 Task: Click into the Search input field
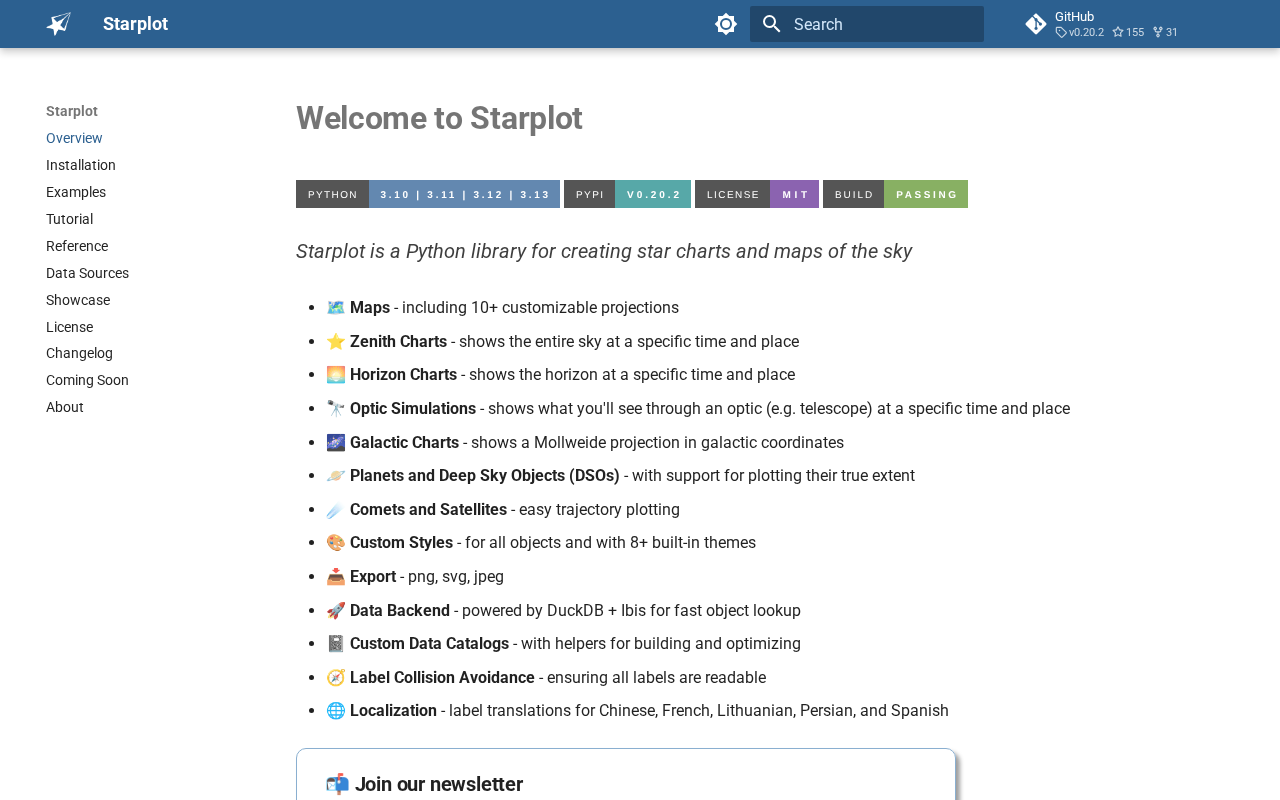point(880,24)
